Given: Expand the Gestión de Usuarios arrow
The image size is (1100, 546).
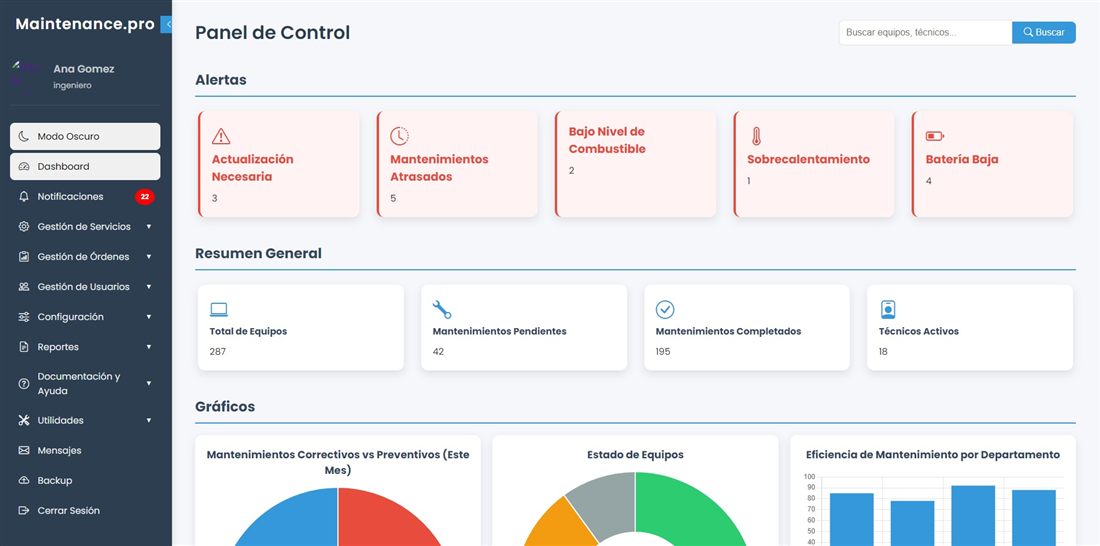Looking at the screenshot, I should (x=149, y=287).
